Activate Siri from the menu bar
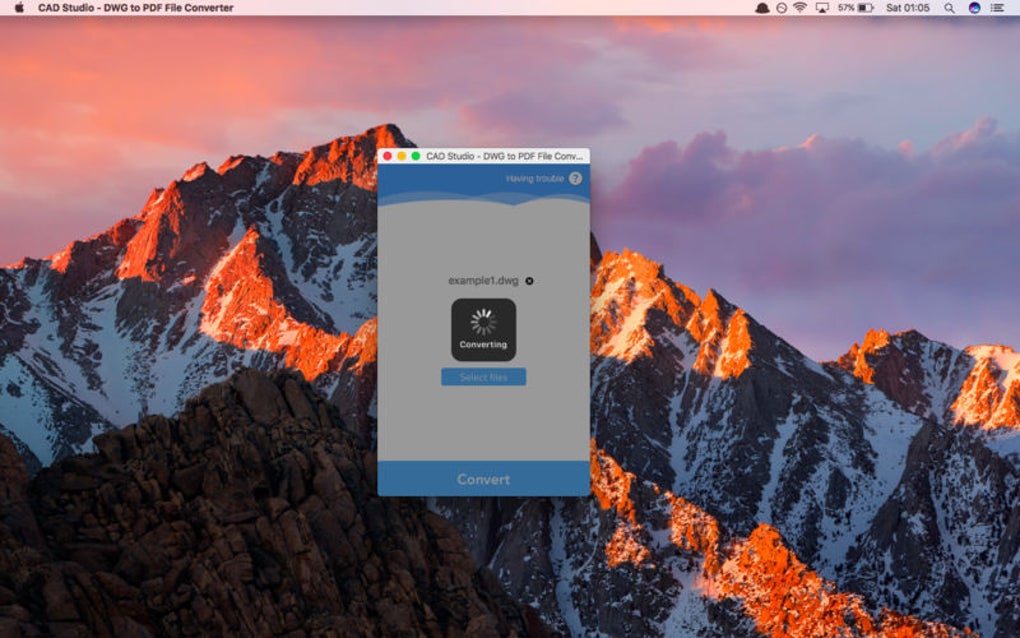This screenshot has width=1020, height=638. click(x=977, y=10)
